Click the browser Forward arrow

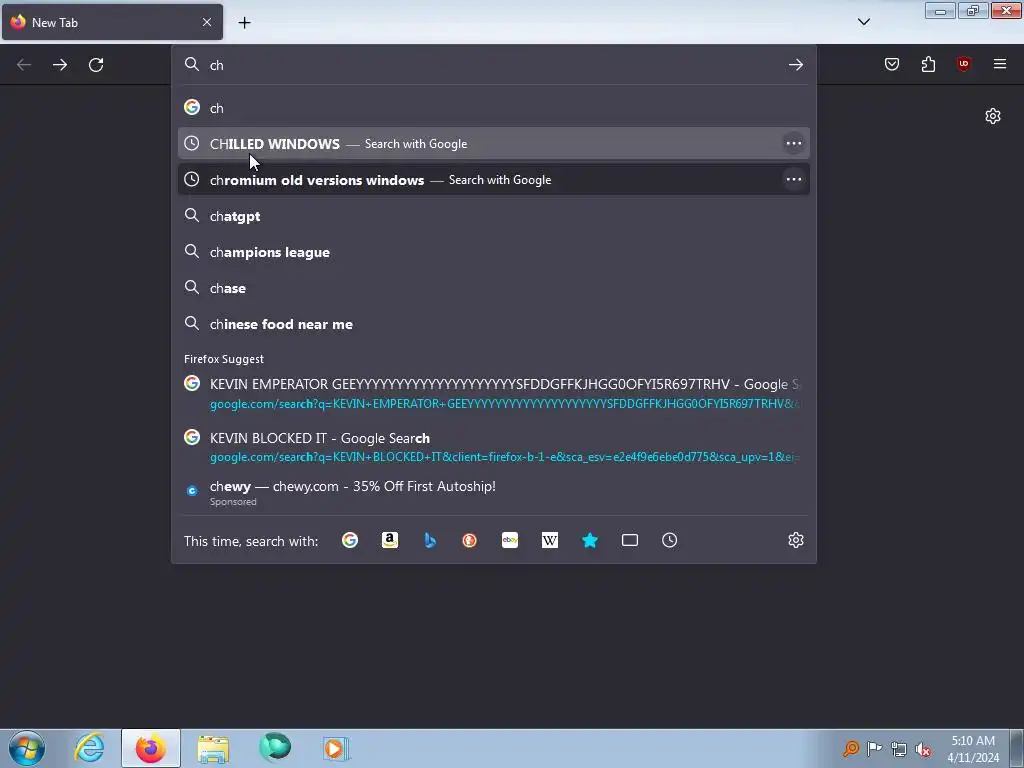(x=60, y=65)
